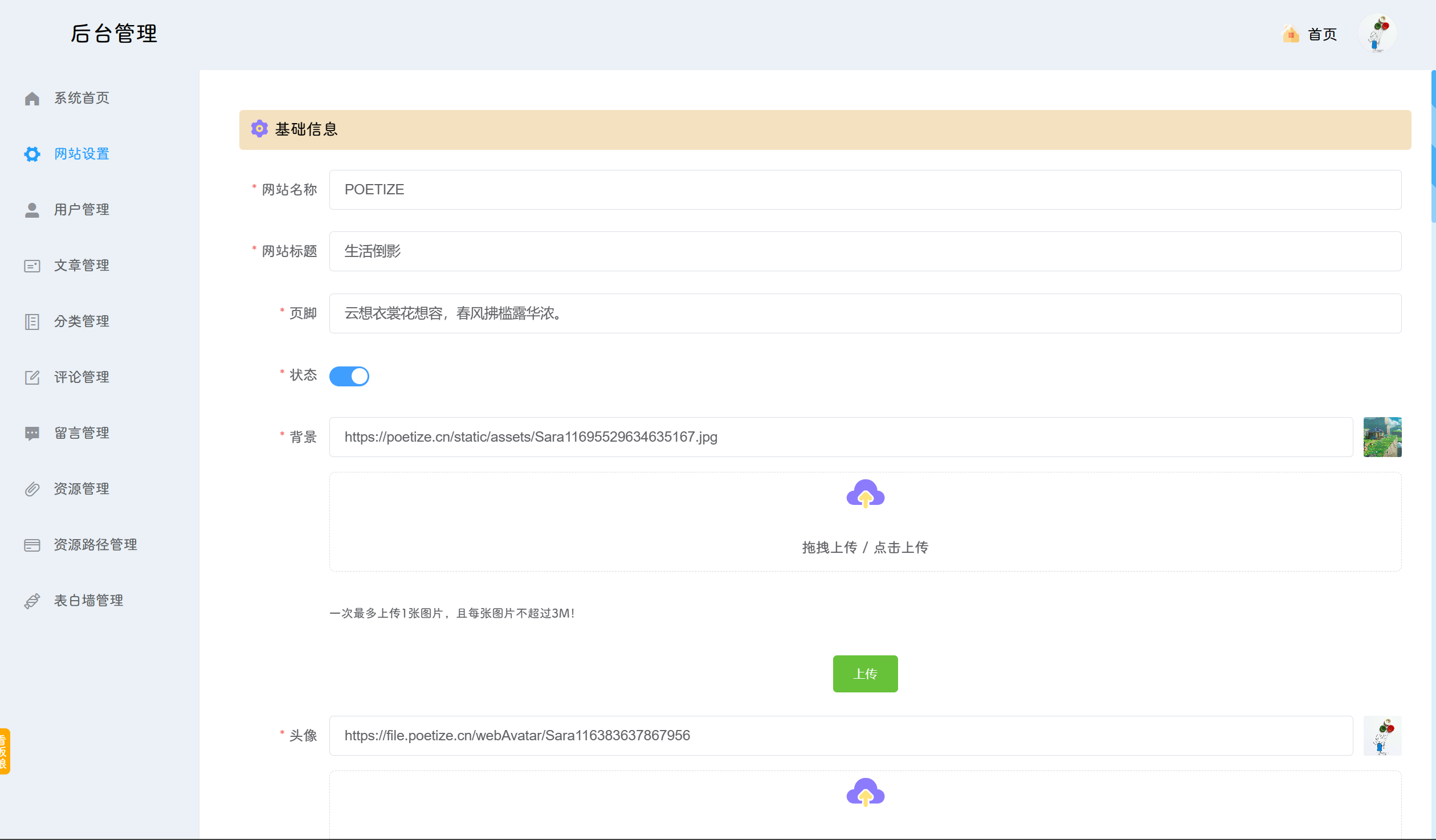Click the 网站设置 gear icon
1436x840 pixels.
pyautogui.click(x=32, y=154)
